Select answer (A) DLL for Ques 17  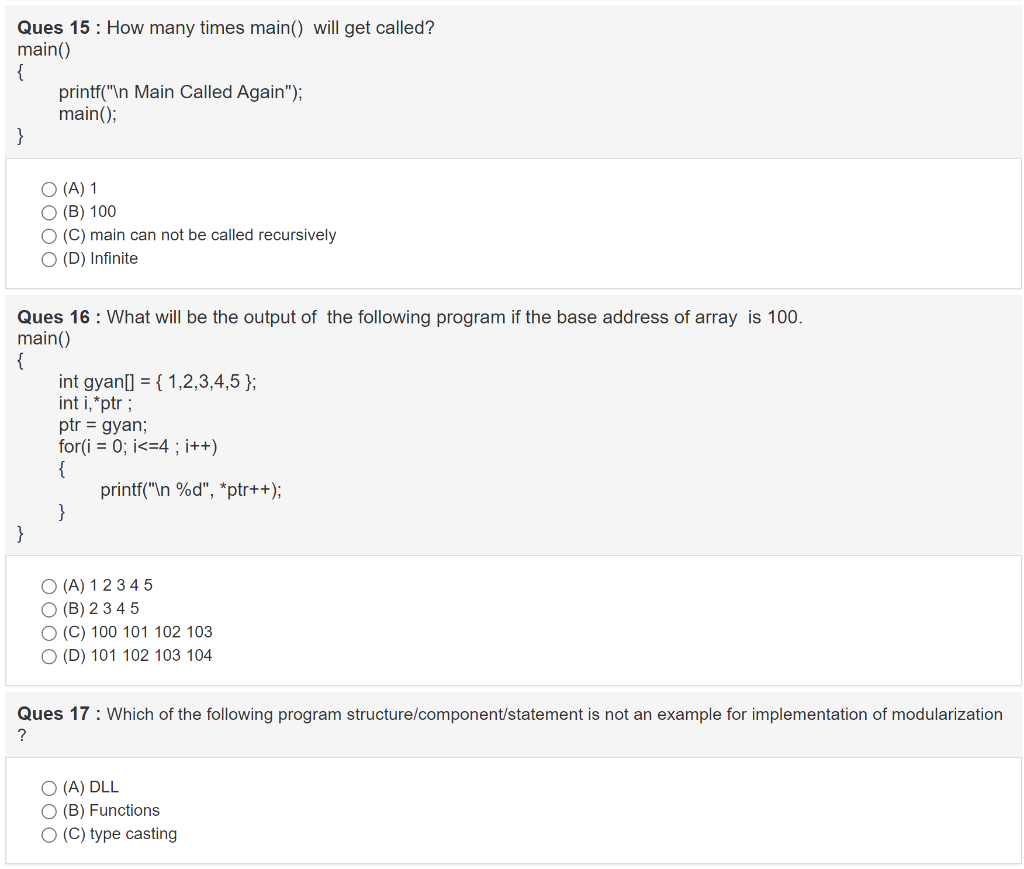pos(48,787)
